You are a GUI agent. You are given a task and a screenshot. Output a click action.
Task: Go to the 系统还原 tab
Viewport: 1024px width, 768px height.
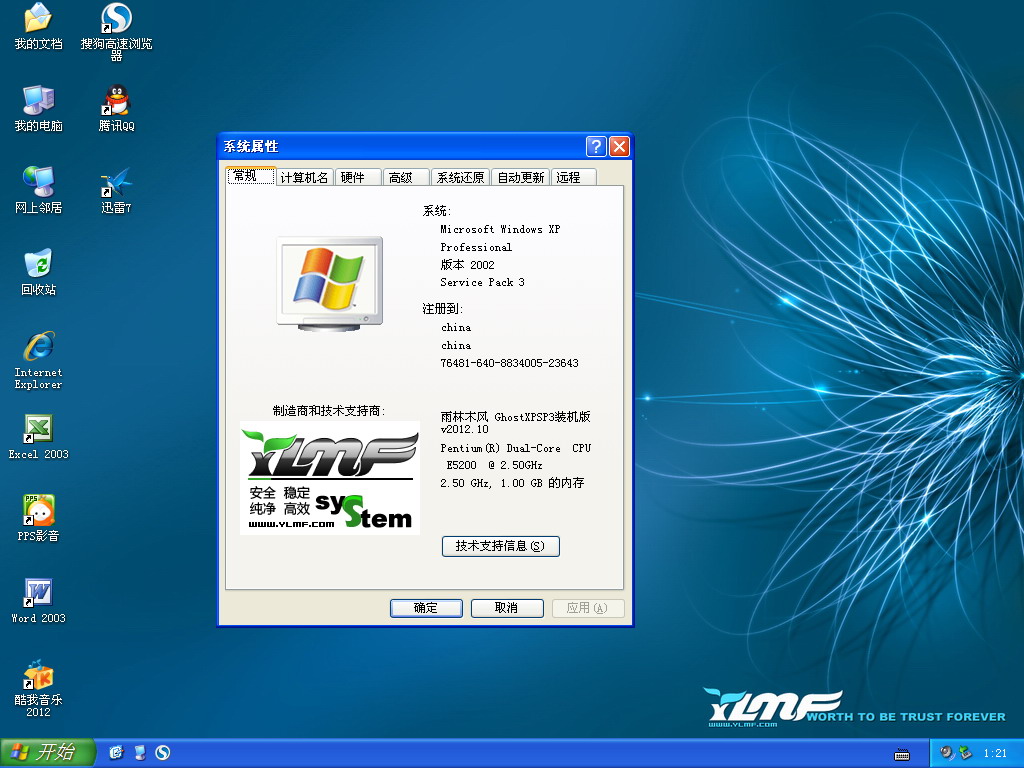point(460,177)
